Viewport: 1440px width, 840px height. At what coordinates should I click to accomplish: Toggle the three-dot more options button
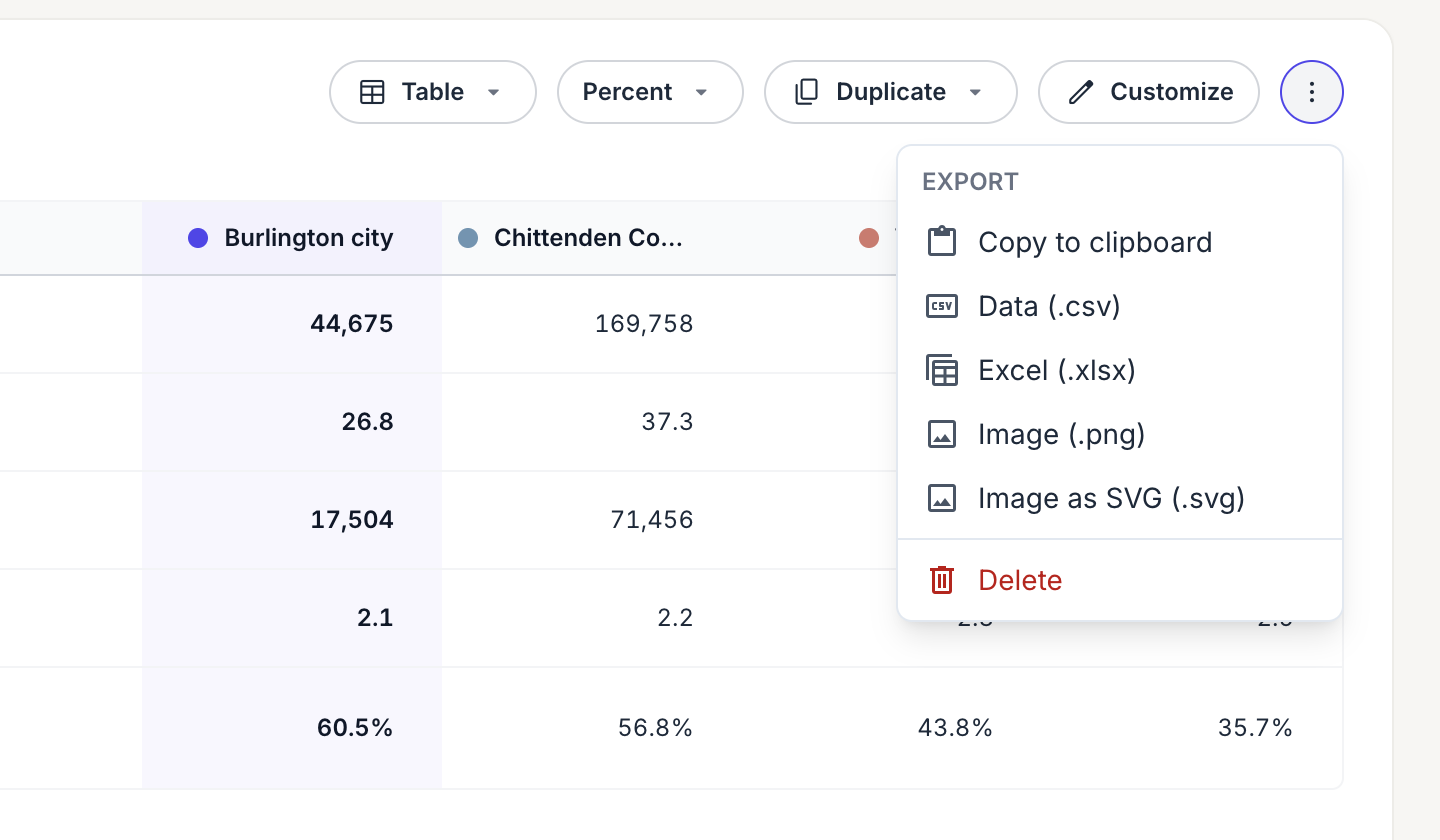pos(1312,92)
